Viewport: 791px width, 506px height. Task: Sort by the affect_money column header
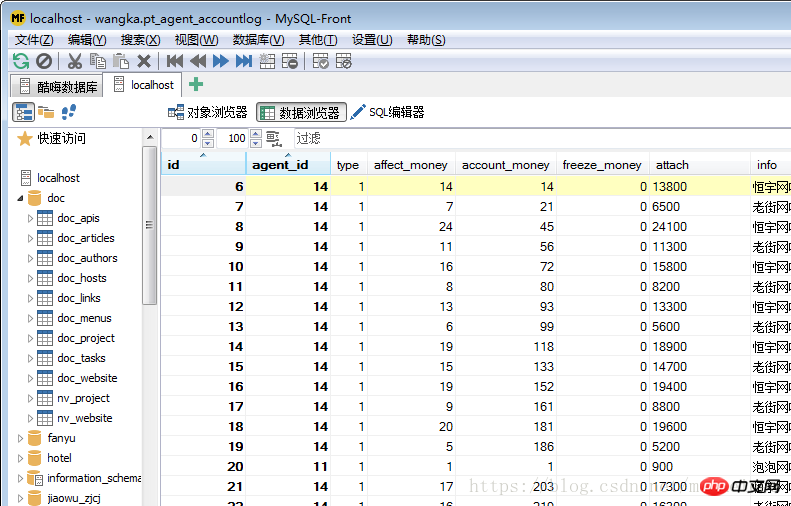[x=410, y=165]
